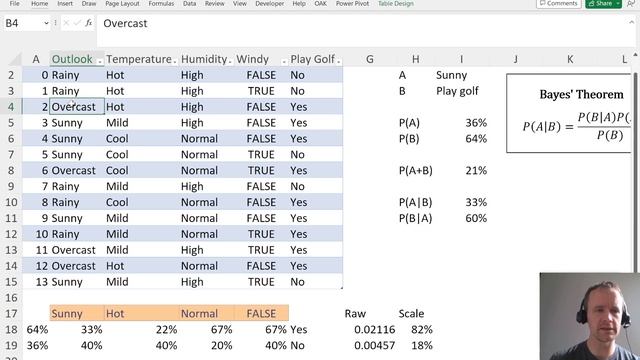Image resolution: width=640 pixels, height=360 pixels.
Task: Click the presenter webcam thumbnail
Action: [589, 316]
